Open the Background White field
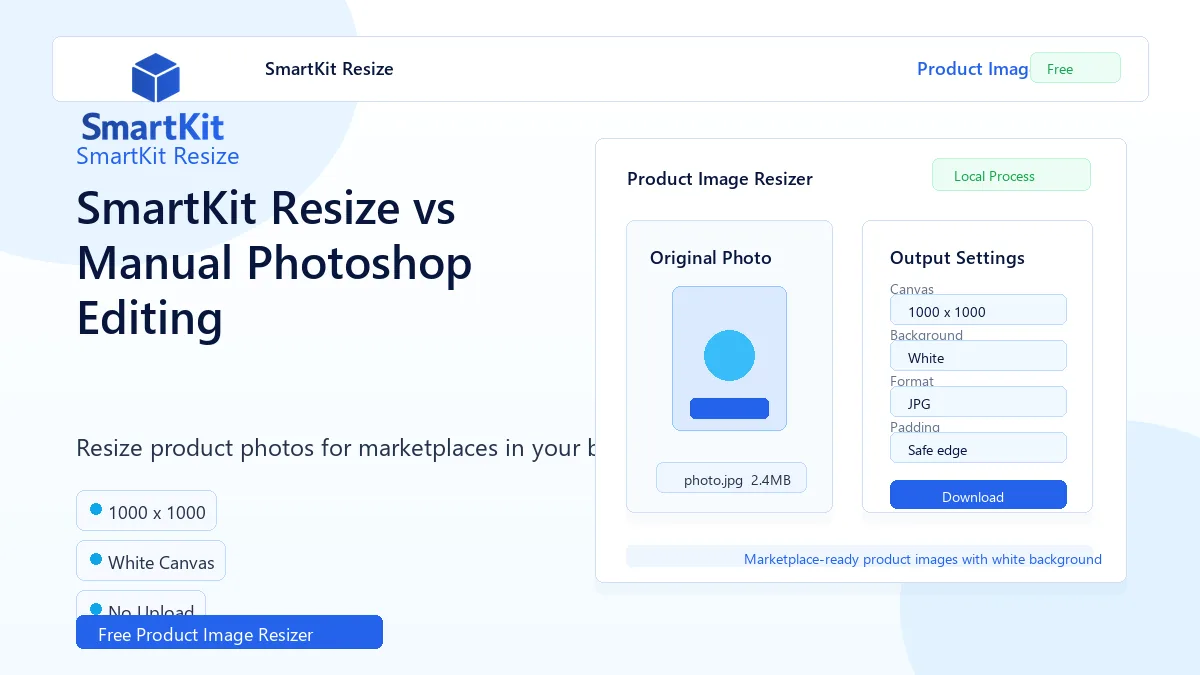Screen dimensions: 1200x675 [978, 356]
